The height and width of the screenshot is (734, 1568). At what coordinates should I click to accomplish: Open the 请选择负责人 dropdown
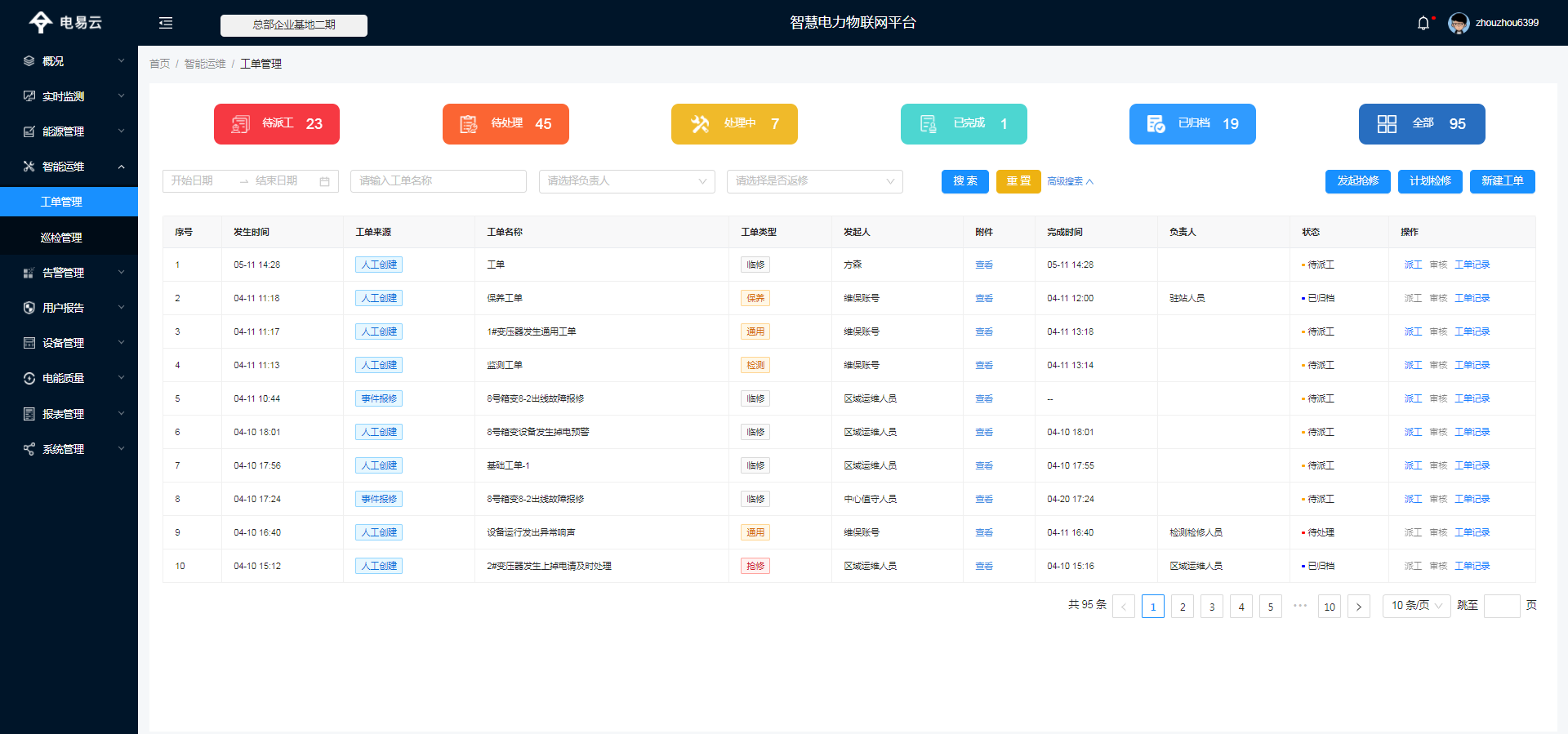626,181
